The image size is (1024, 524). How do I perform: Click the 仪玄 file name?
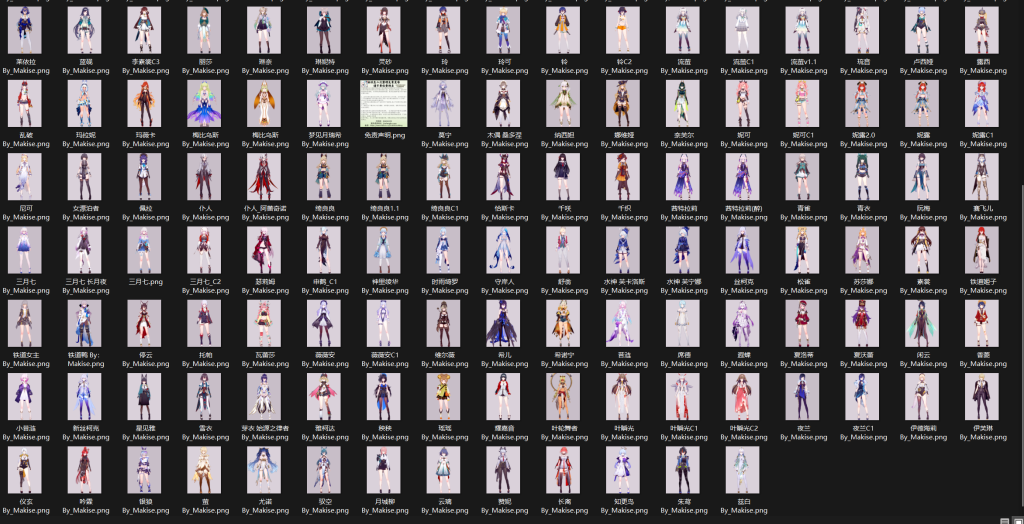[x=25, y=506]
